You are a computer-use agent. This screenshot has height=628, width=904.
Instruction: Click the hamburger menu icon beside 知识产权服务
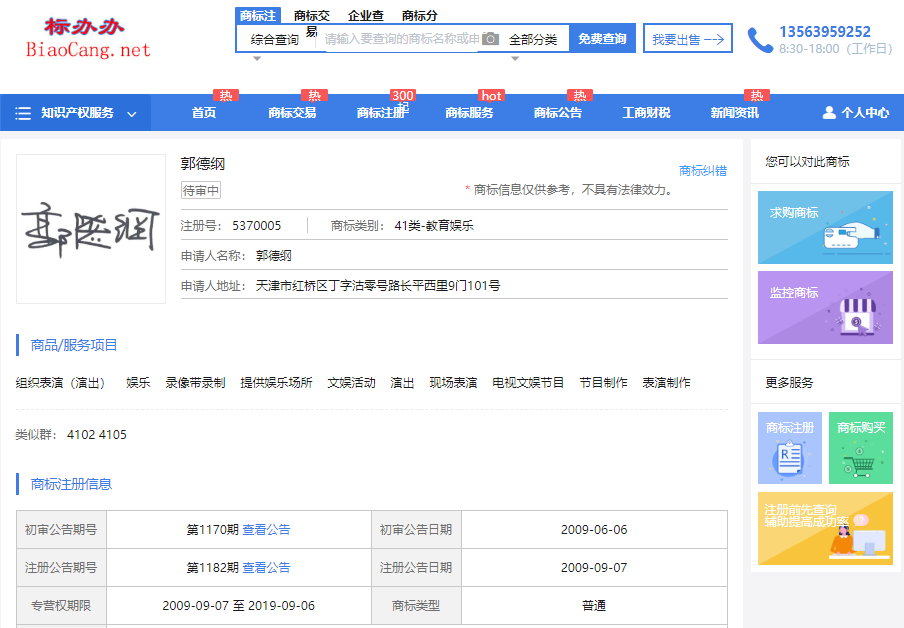pos(23,113)
